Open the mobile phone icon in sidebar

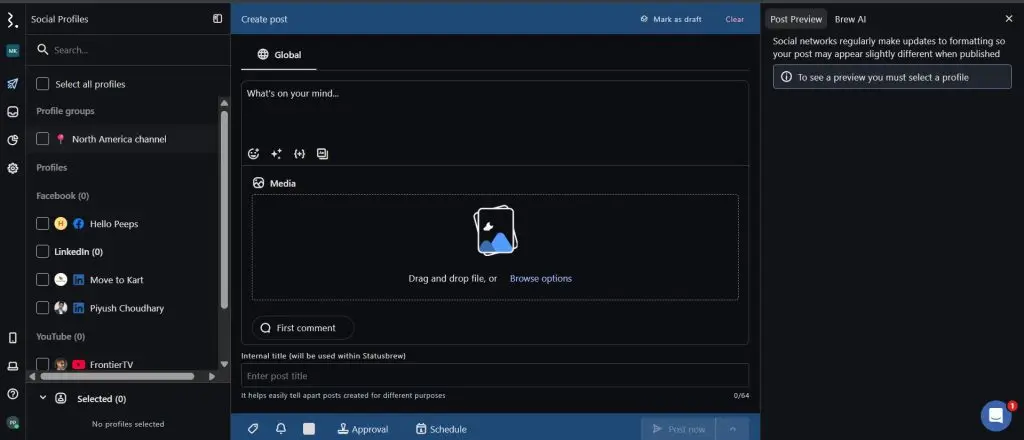tap(12, 338)
